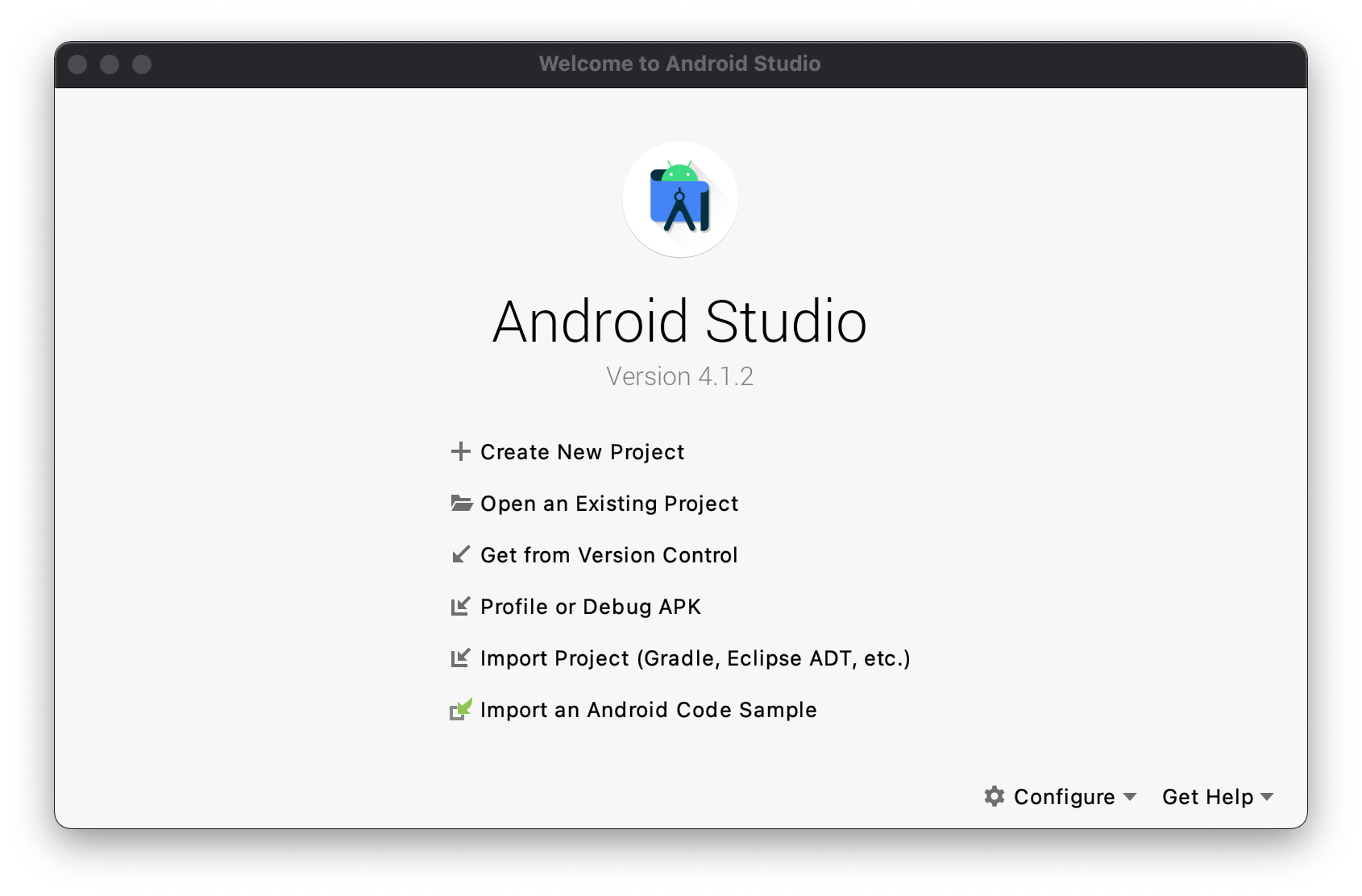Click the folder icon beside Open an Existing Project
Image resolution: width=1362 pixels, height=896 pixels.
461,503
